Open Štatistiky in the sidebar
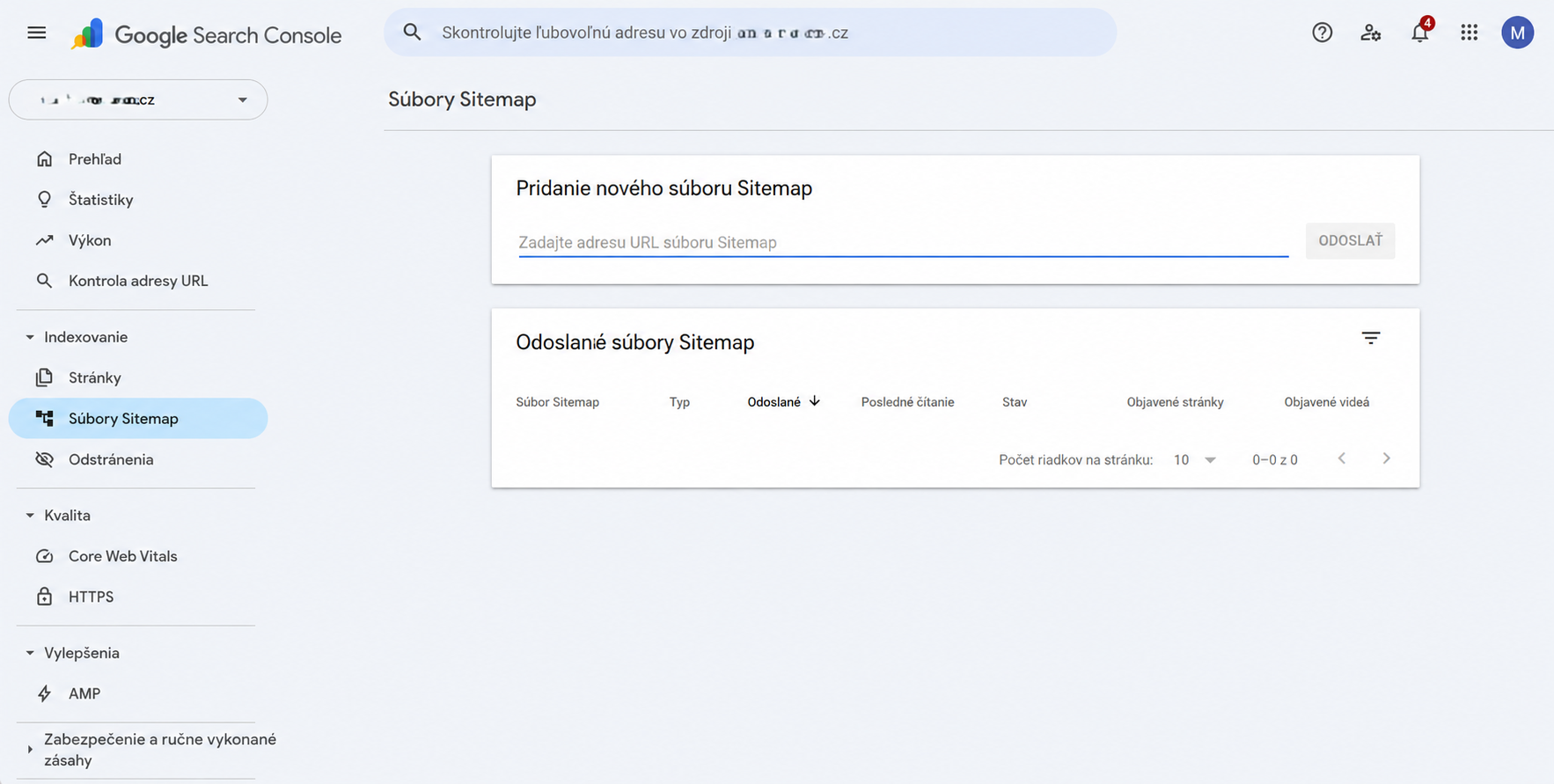Viewport: 1554px width, 784px height. coord(101,200)
